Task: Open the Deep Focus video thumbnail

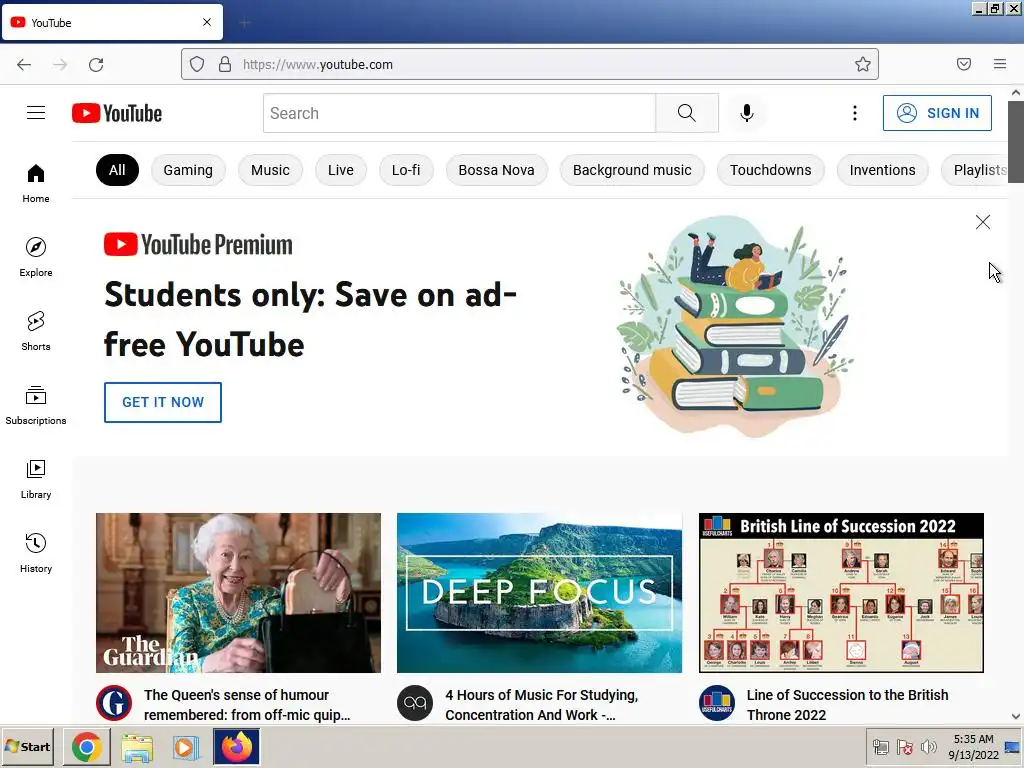Action: pos(539,593)
